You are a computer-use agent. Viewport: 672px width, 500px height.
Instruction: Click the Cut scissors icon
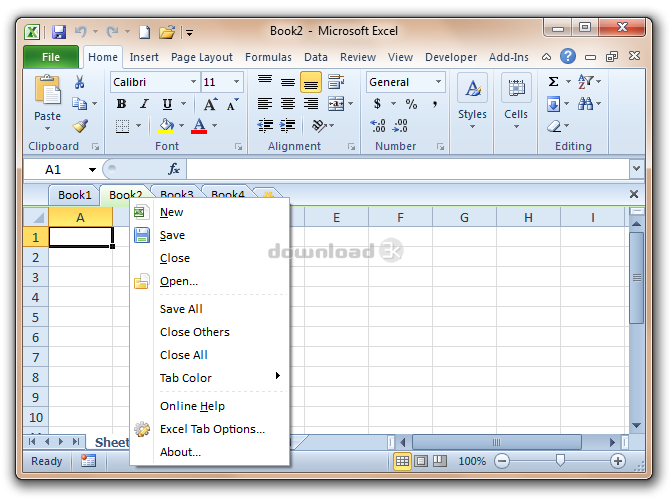[x=80, y=82]
